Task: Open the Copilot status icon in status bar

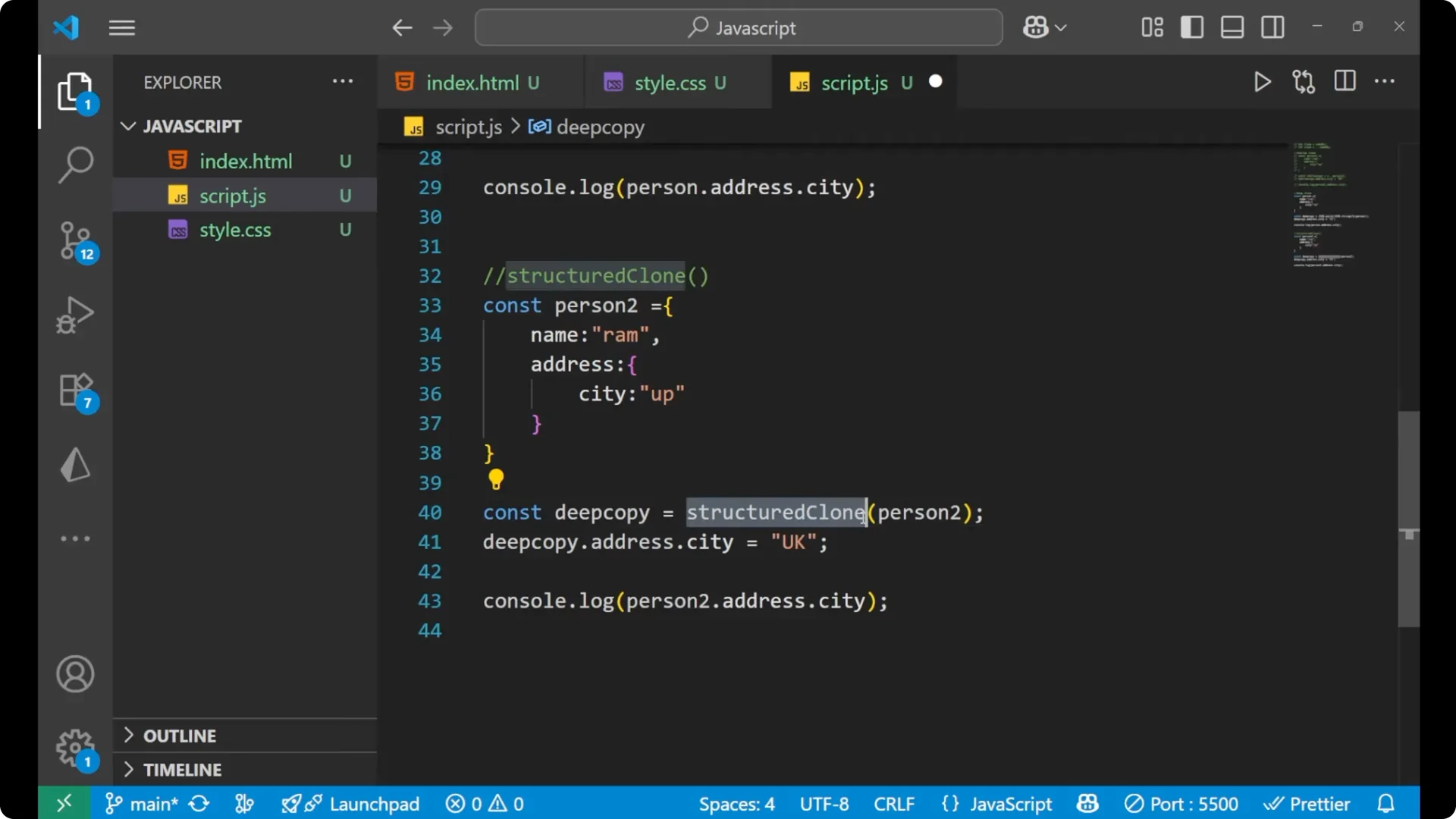Action: (x=1087, y=803)
